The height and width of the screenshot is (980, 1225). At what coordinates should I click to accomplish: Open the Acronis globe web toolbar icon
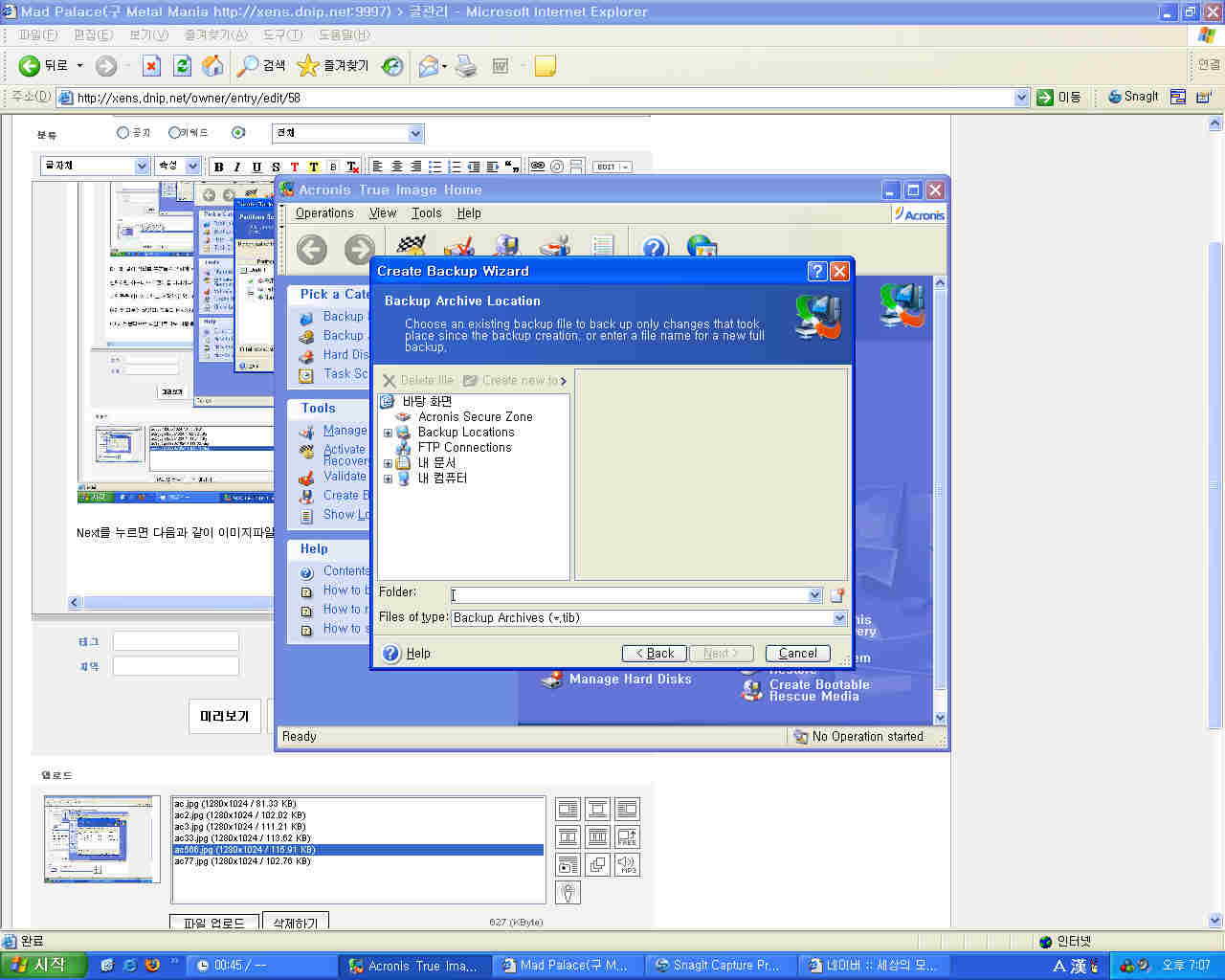702,248
